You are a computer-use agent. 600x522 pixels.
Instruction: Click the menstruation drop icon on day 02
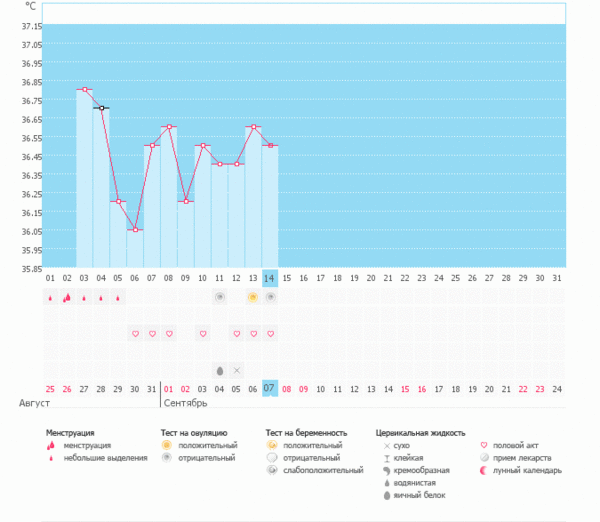[67, 297]
